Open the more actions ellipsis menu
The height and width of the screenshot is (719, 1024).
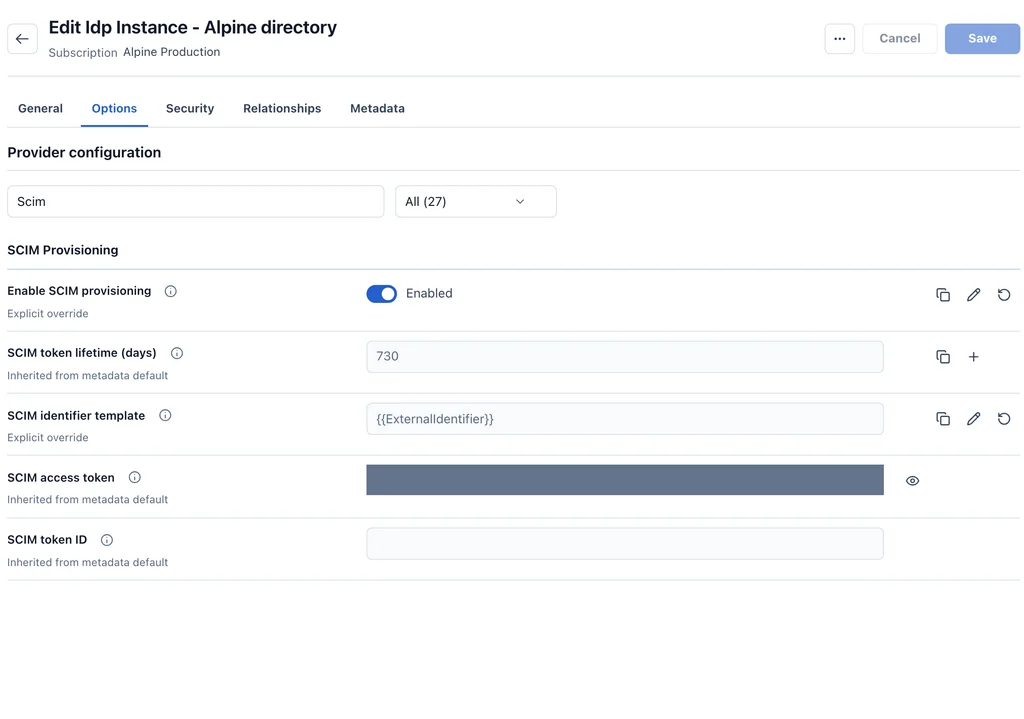click(839, 39)
